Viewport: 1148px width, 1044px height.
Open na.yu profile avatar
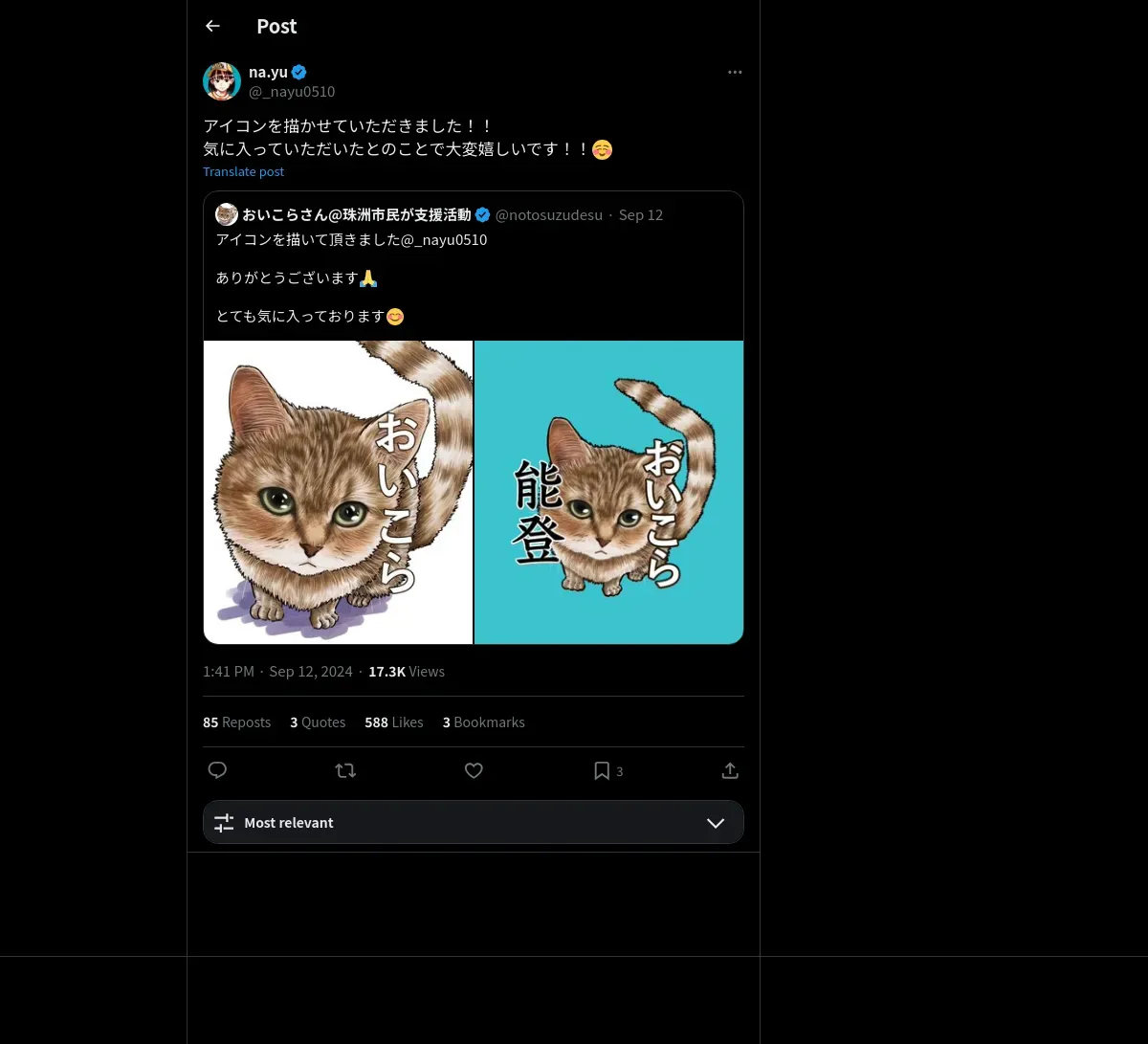tap(222, 81)
